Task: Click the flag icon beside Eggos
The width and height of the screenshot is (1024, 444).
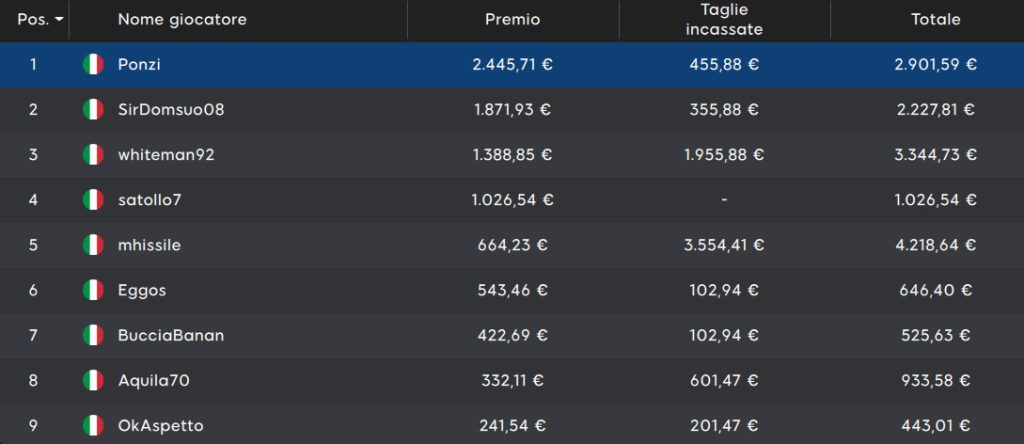Action: [x=93, y=290]
